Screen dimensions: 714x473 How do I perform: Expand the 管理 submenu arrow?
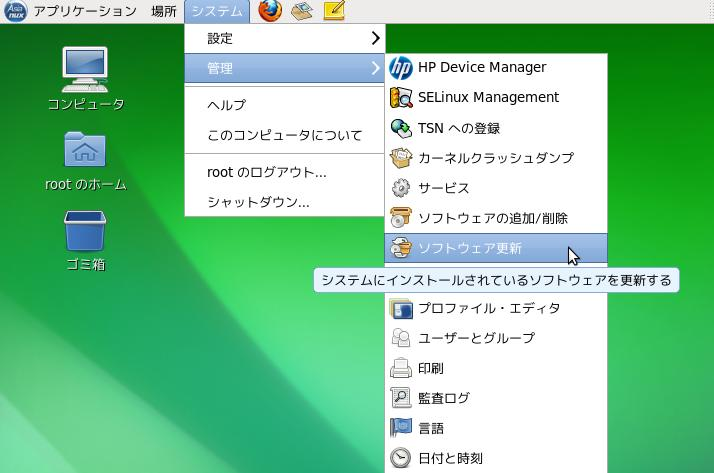pyautogui.click(x=375, y=68)
